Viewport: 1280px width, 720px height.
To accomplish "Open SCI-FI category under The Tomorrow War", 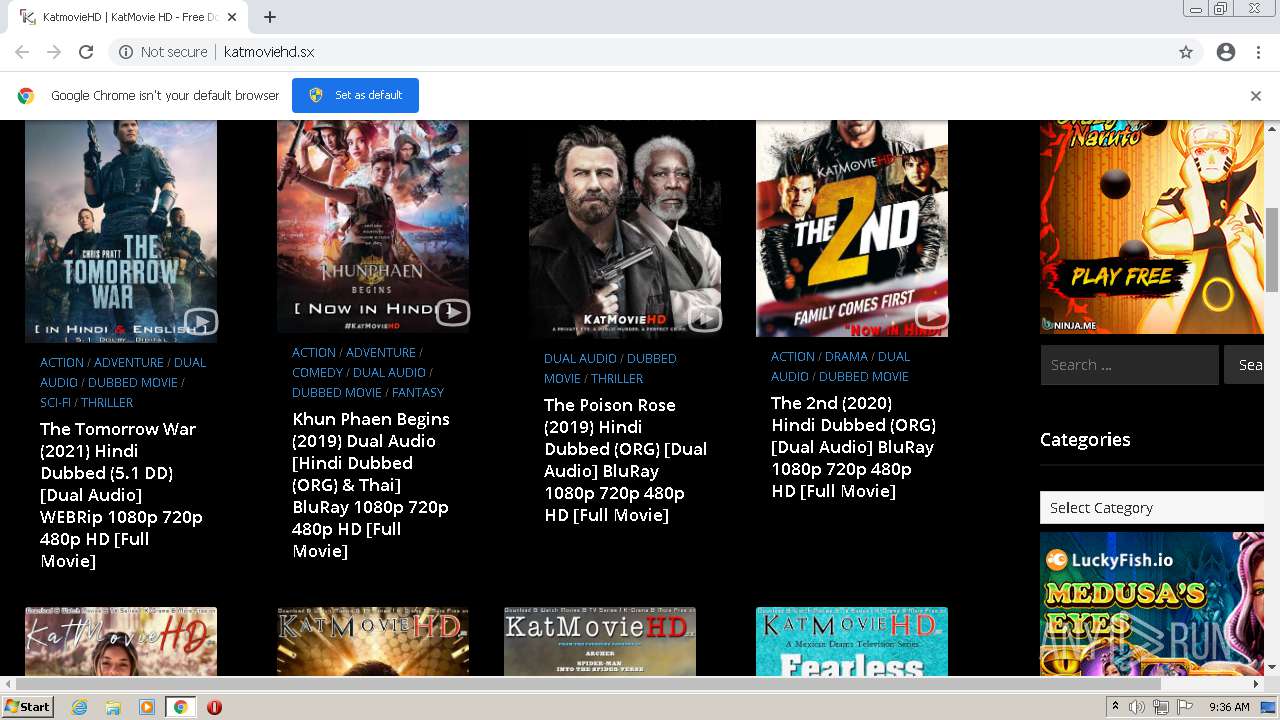I will pos(55,402).
